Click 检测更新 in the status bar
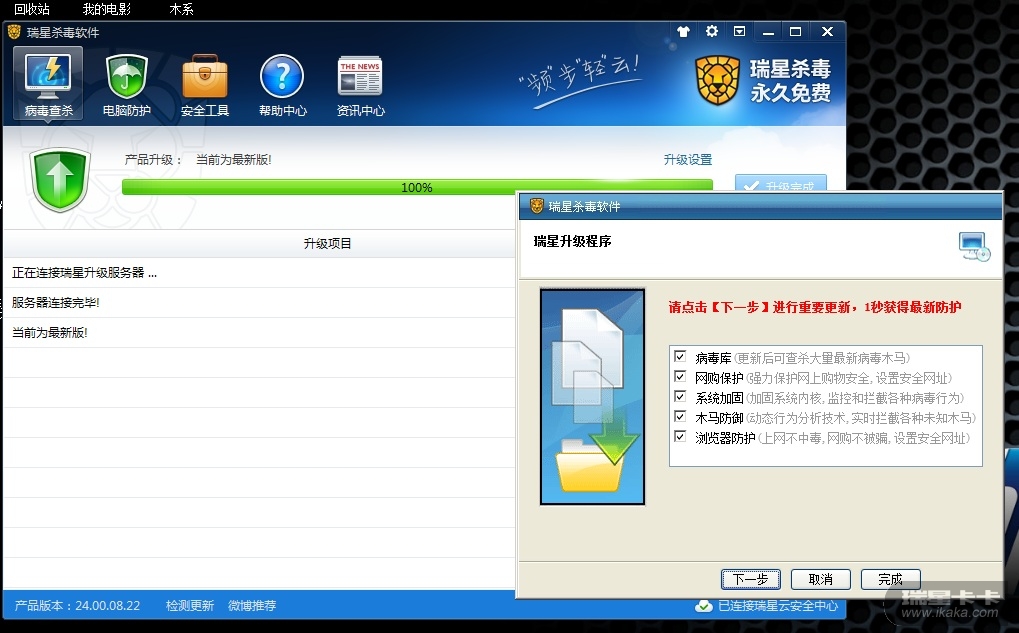1019x633 pixels. [190, 606]
